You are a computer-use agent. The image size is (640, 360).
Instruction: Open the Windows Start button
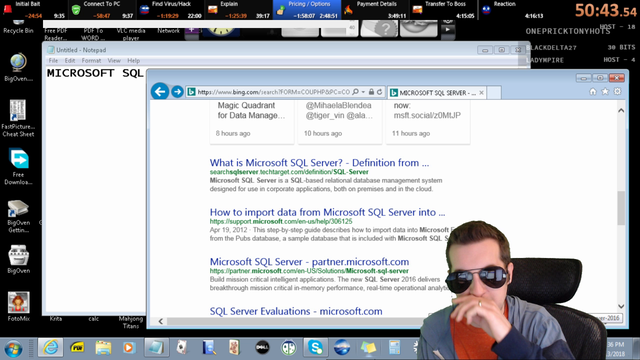tap(13, 348)
